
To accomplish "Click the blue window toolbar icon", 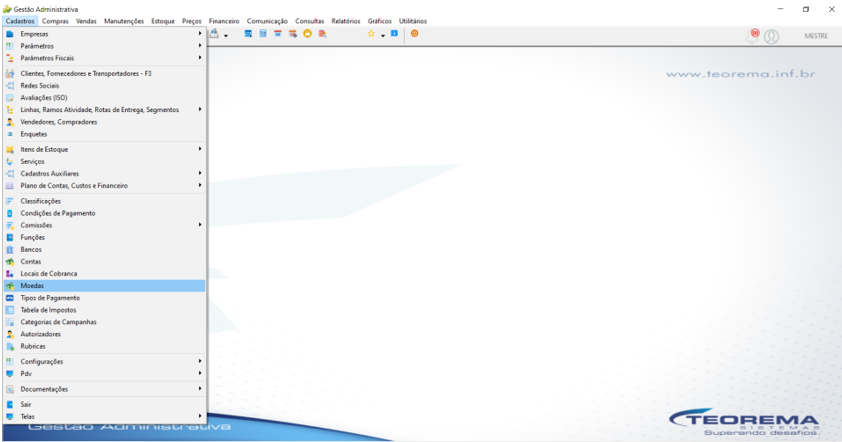I will point(248,34).
